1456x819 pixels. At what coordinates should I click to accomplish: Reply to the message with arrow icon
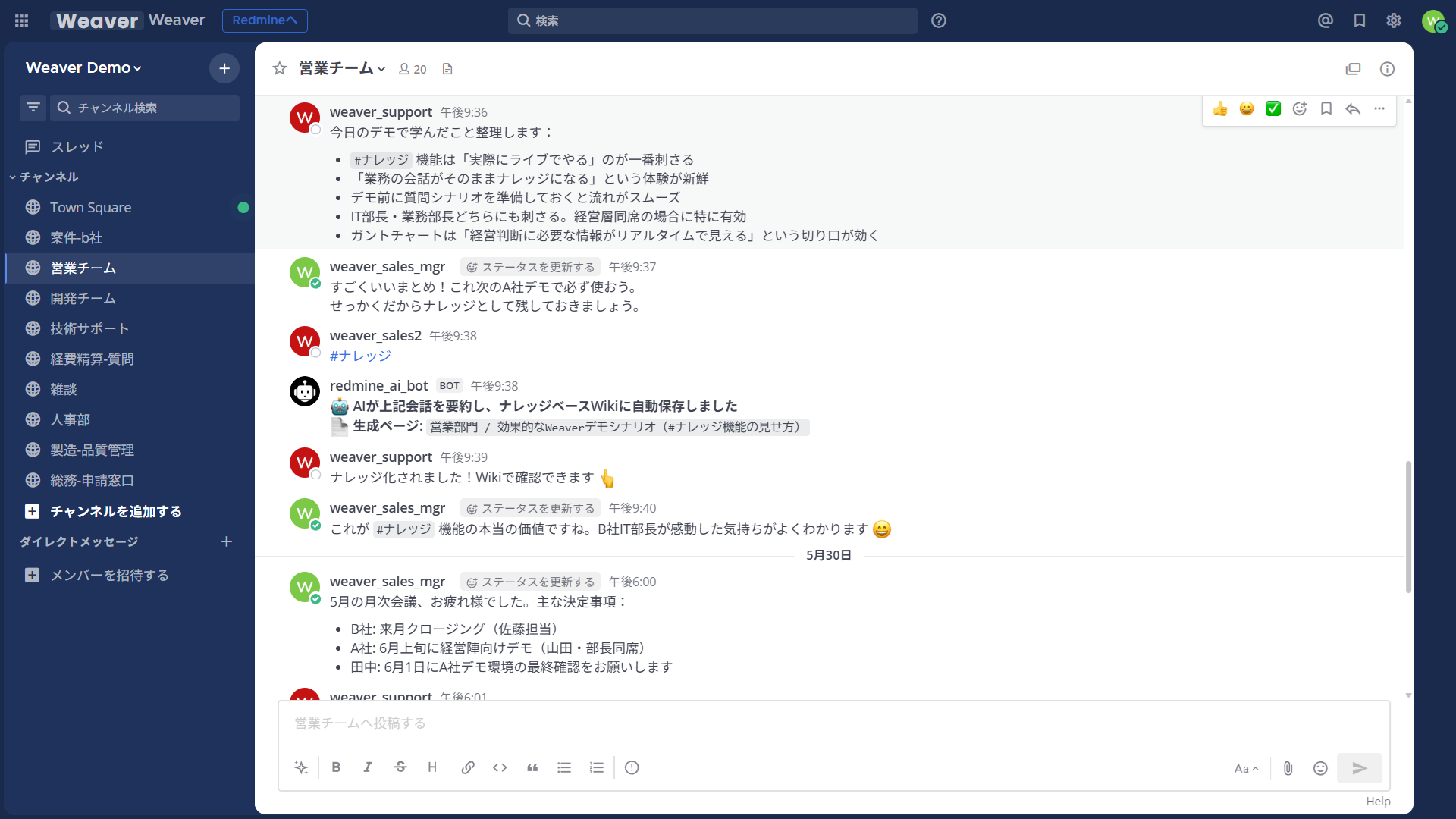[1353, 108]
